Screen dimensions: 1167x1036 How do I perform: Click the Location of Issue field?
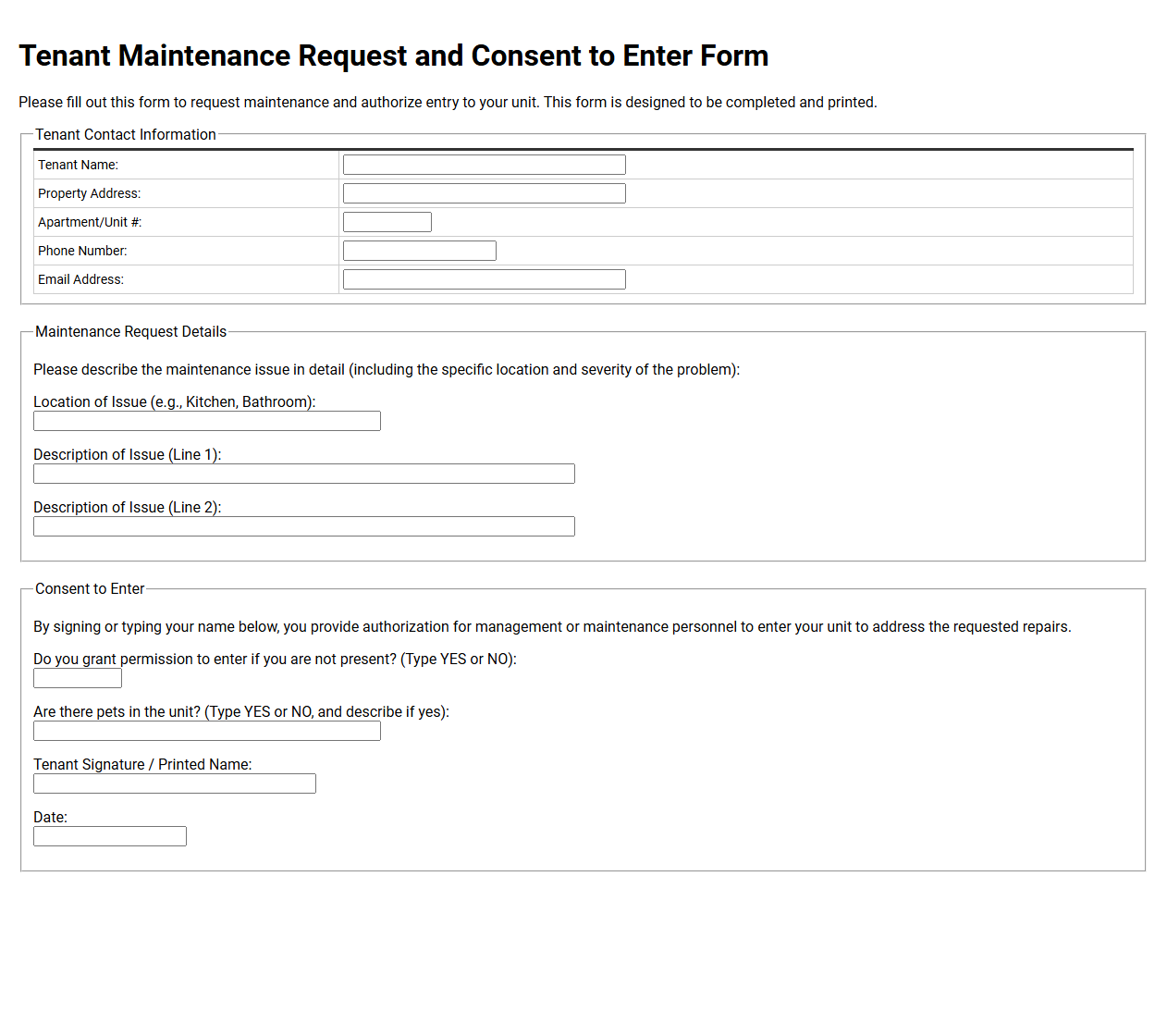207,421
